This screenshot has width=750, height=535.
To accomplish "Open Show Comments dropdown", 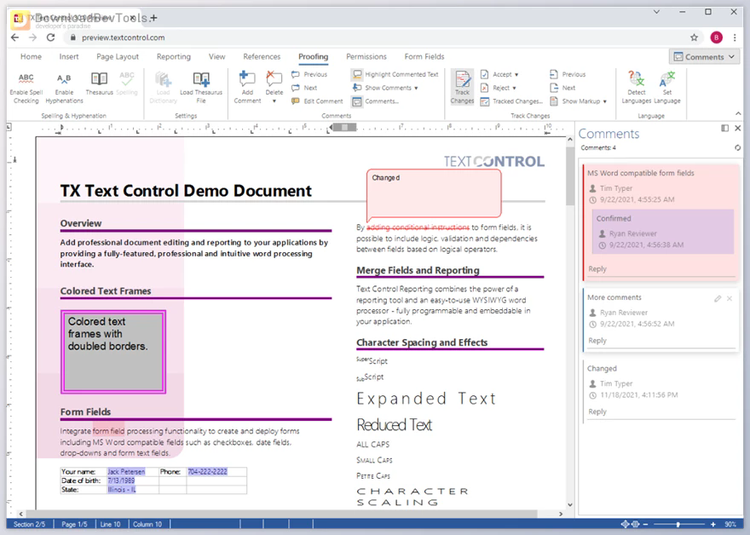I will [x=386, y=88].
